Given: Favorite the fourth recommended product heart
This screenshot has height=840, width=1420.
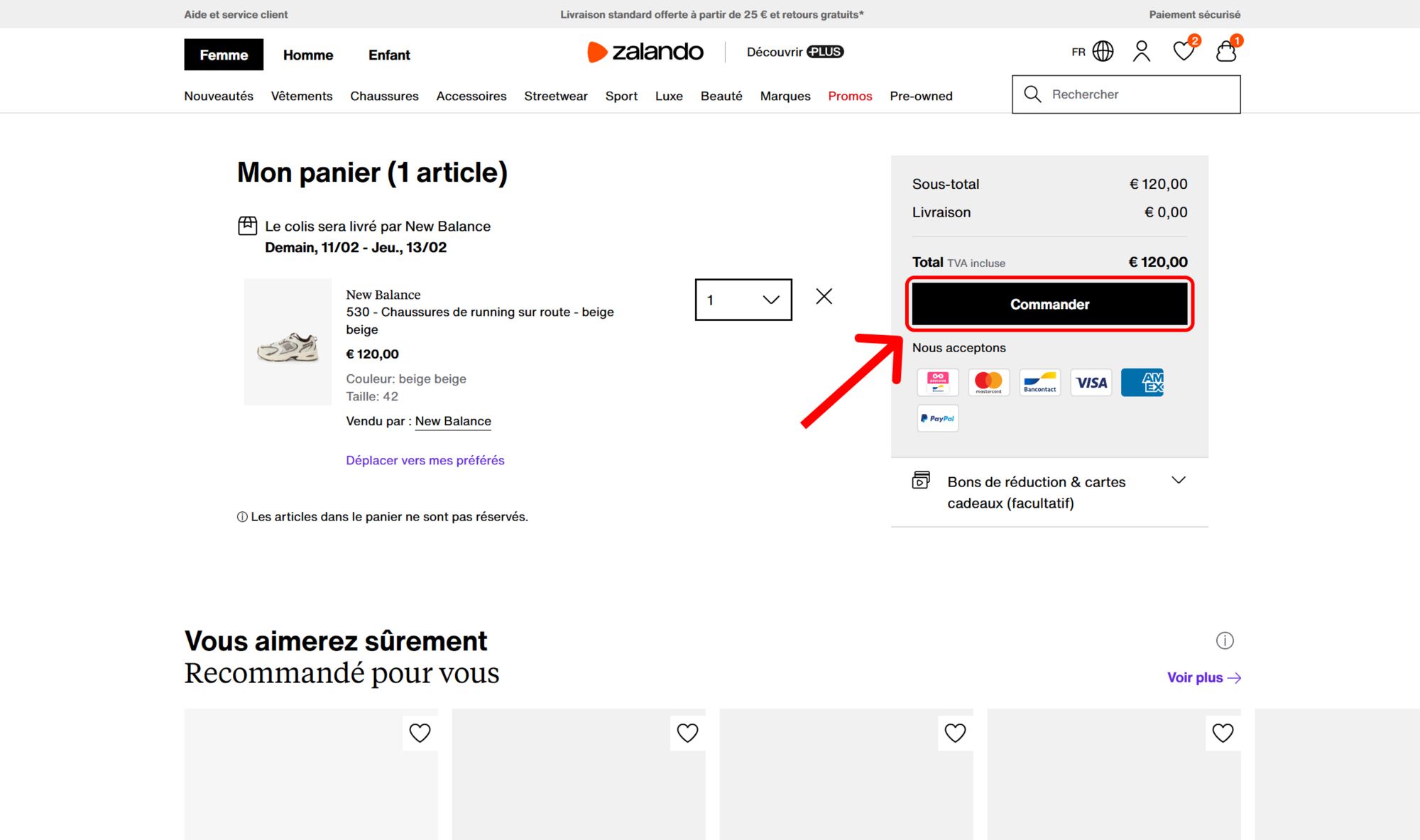Looking at the screenshot, I should click(1223, 733).
